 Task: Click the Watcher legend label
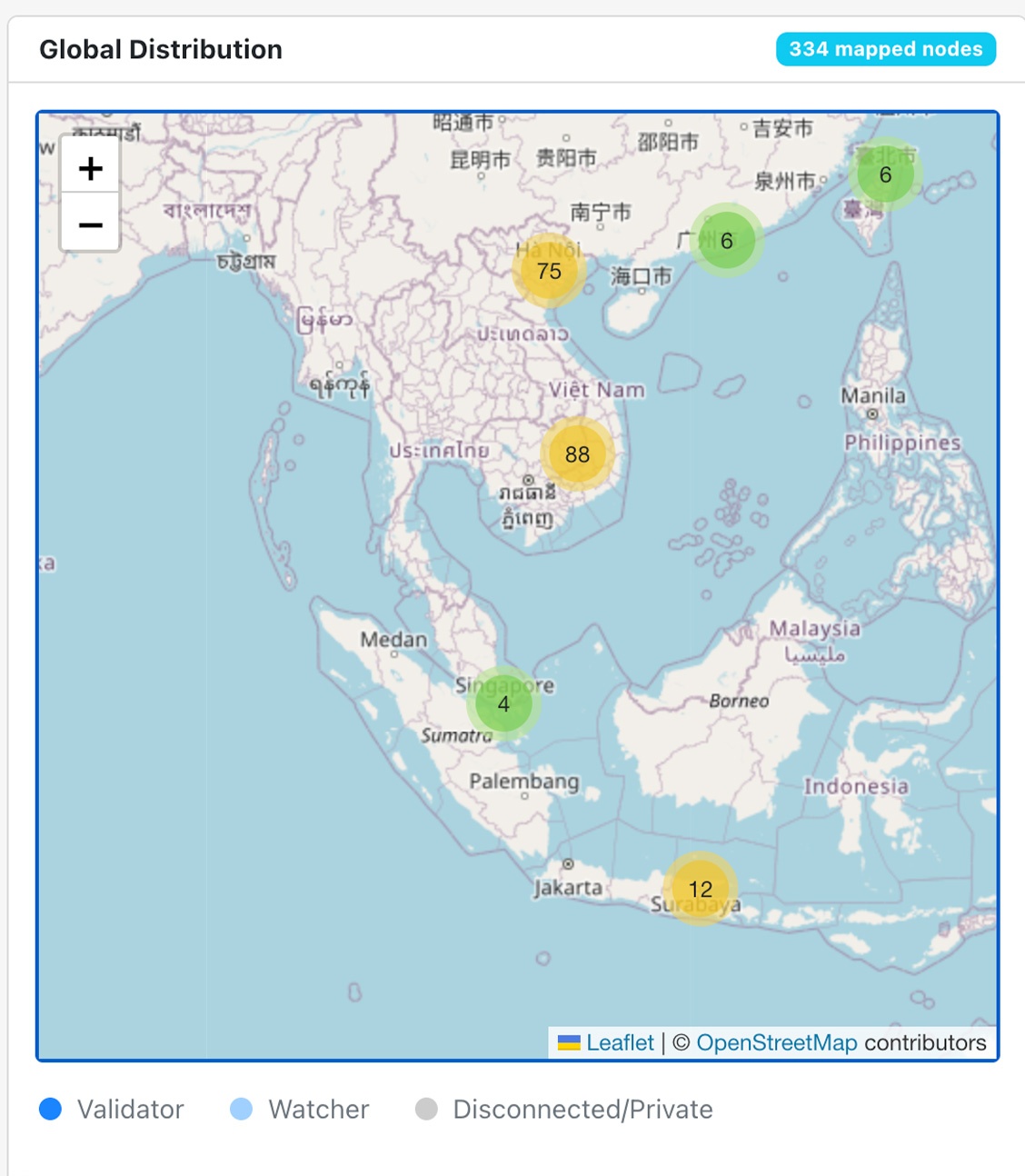319,1109
